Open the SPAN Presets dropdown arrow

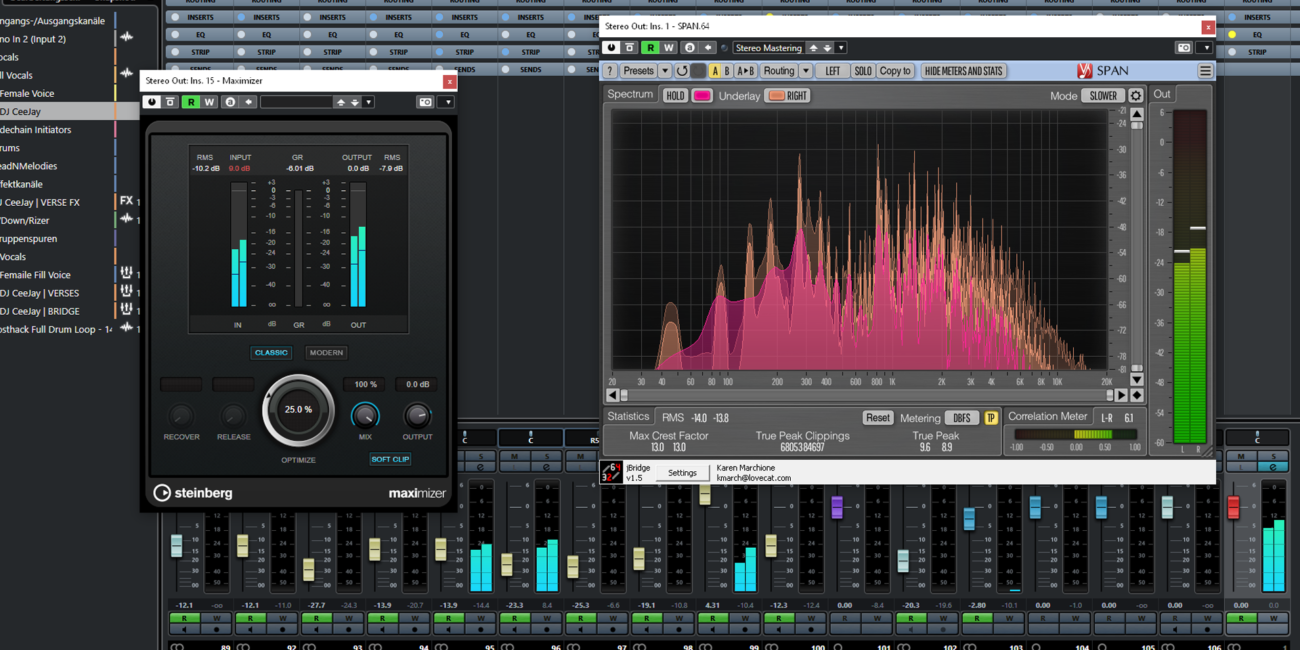point(665,71)
